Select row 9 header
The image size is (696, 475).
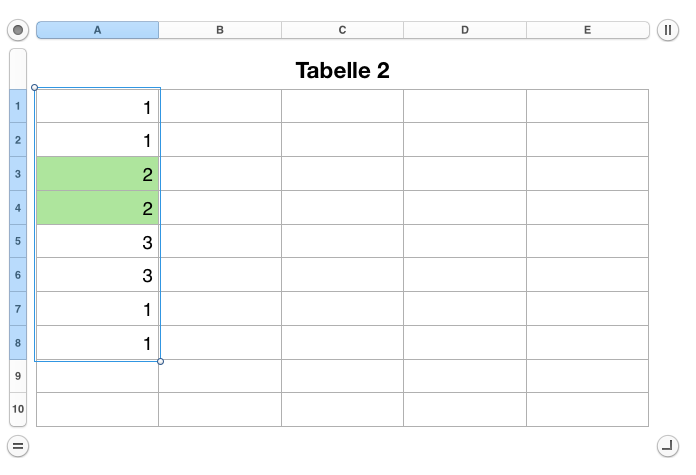click(18, 377)
